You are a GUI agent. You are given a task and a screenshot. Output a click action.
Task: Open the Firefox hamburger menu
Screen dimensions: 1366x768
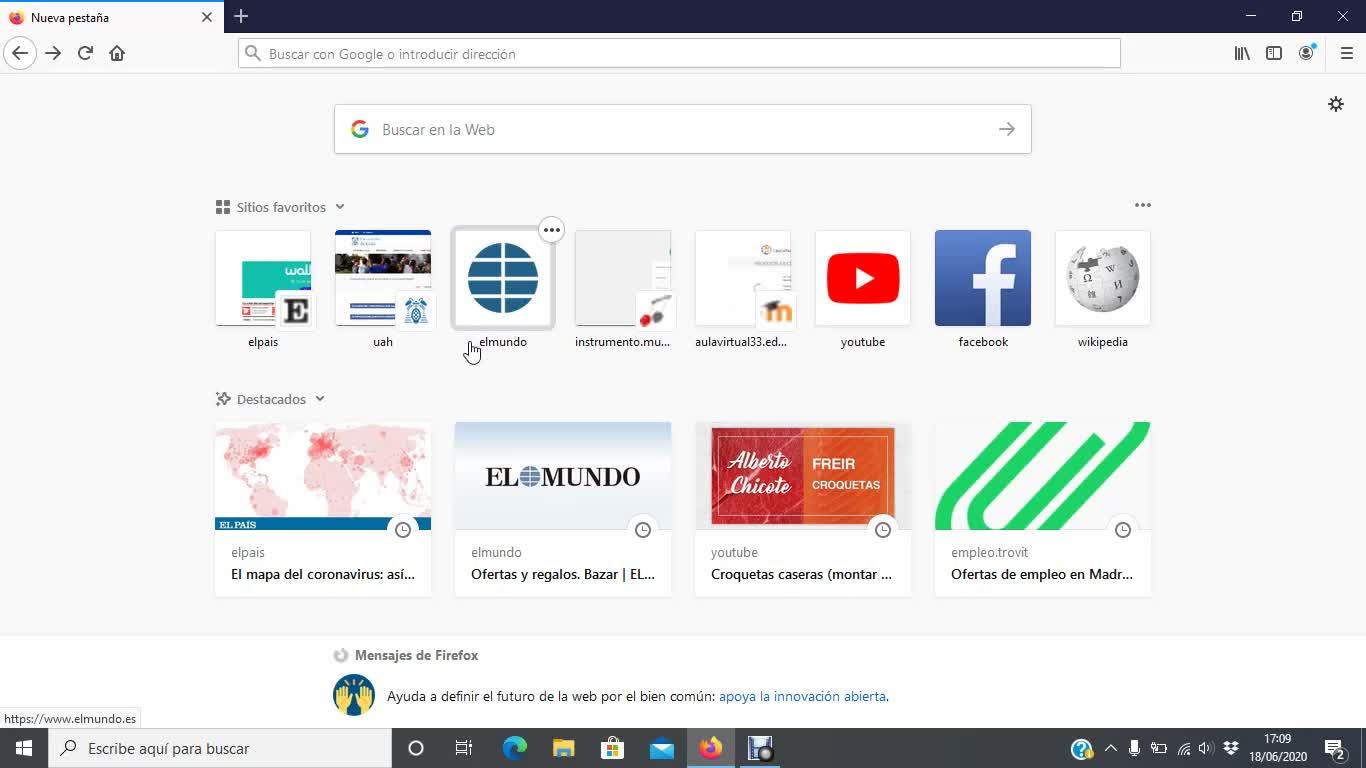1346,53
